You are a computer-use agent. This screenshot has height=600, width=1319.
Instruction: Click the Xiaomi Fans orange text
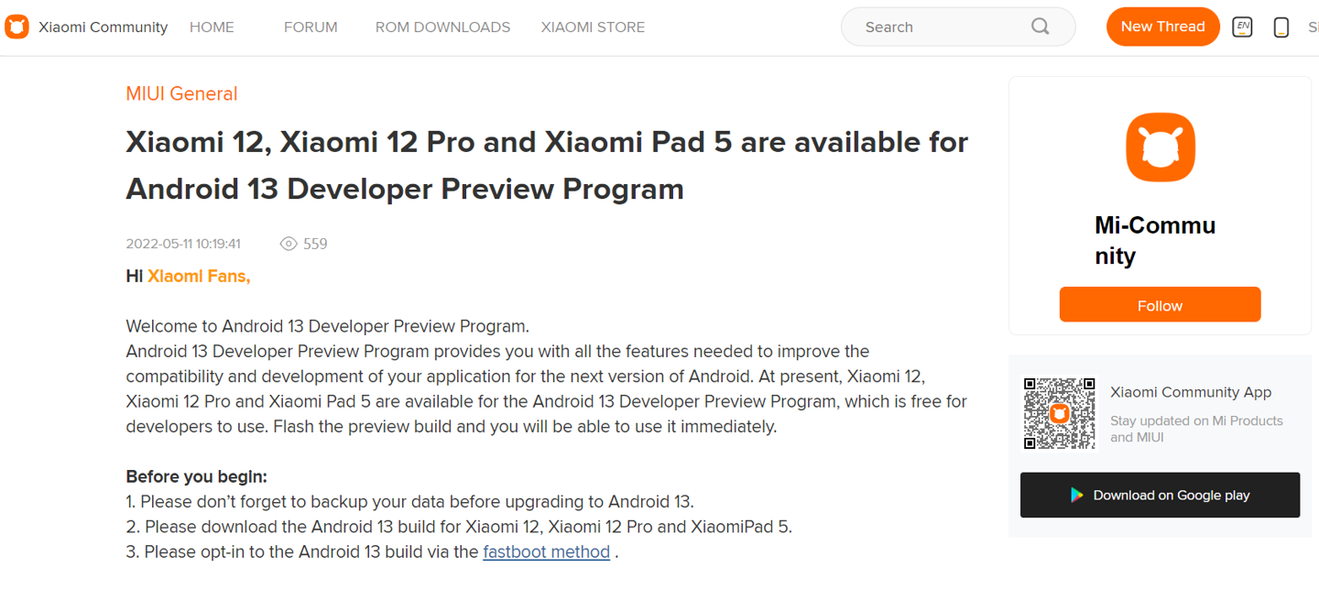click(198, 276)
